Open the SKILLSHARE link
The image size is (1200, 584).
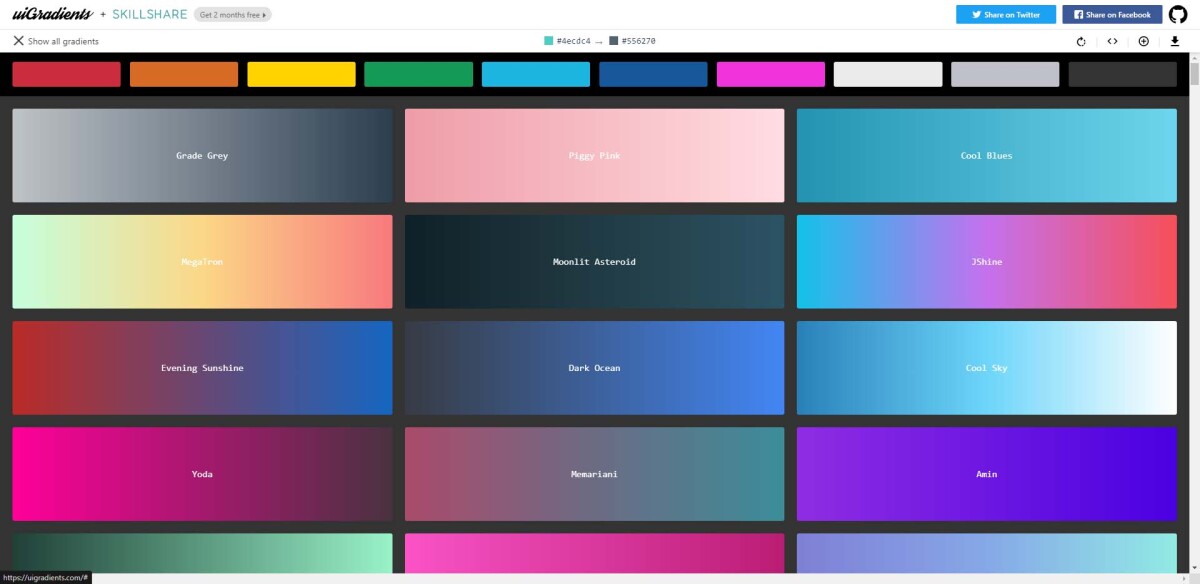(150, 14)
